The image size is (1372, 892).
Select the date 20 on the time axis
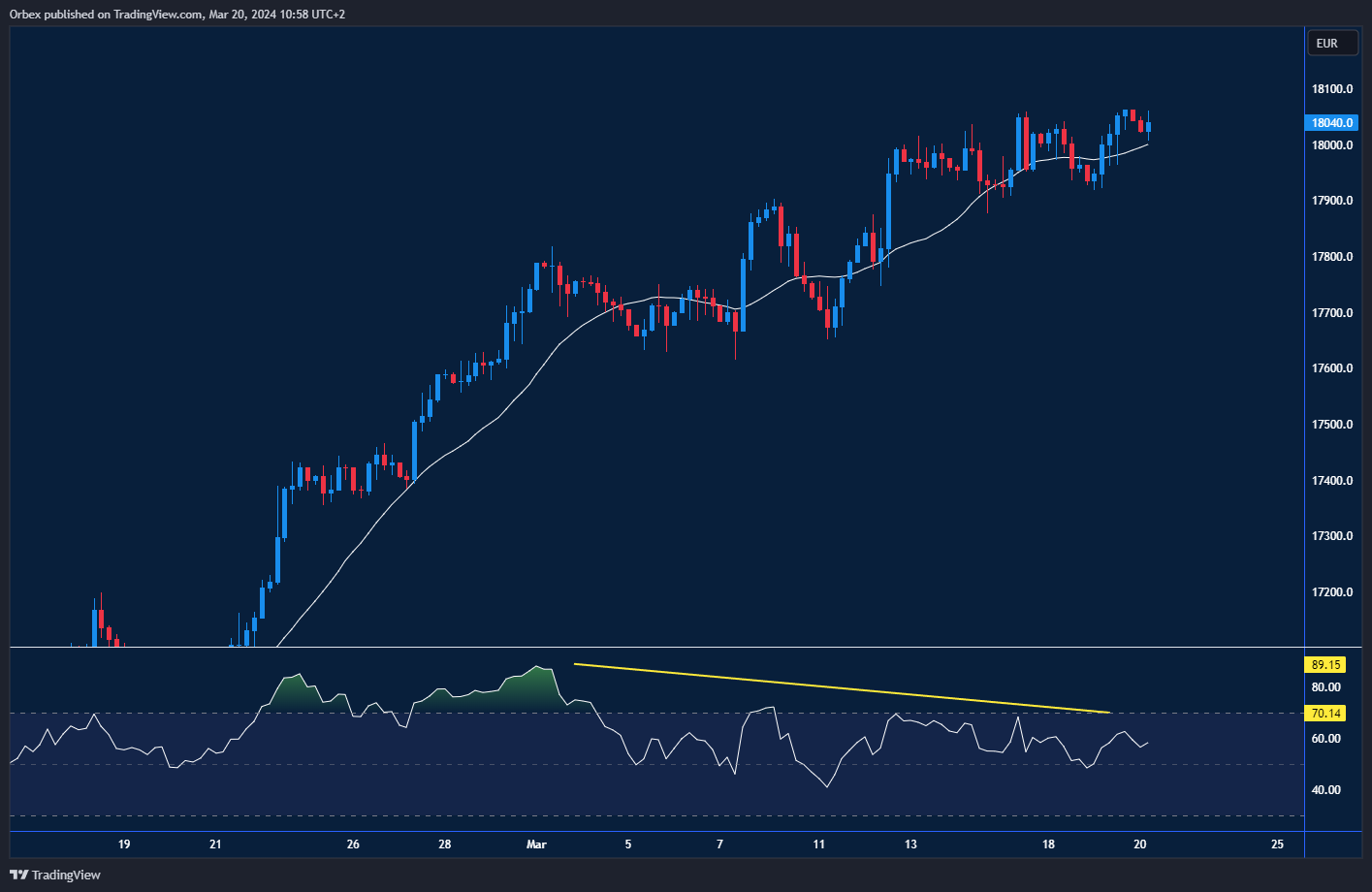point(1139,844)
